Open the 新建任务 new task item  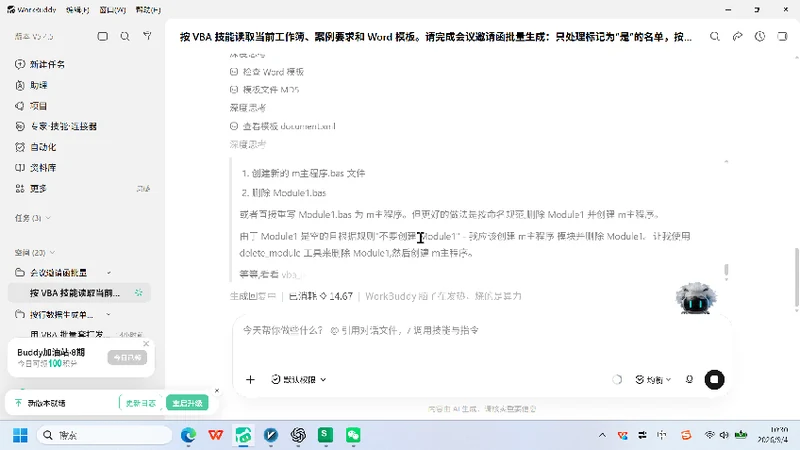click(x=40, y=64)
